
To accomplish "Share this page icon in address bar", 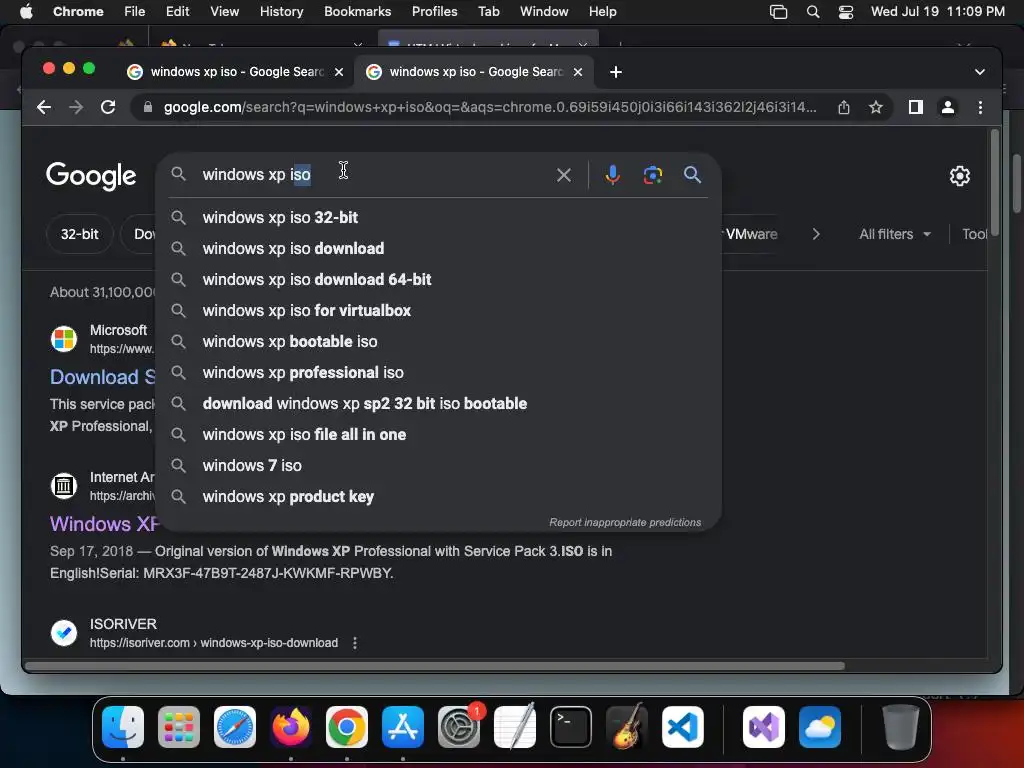I will click(844, 107).
